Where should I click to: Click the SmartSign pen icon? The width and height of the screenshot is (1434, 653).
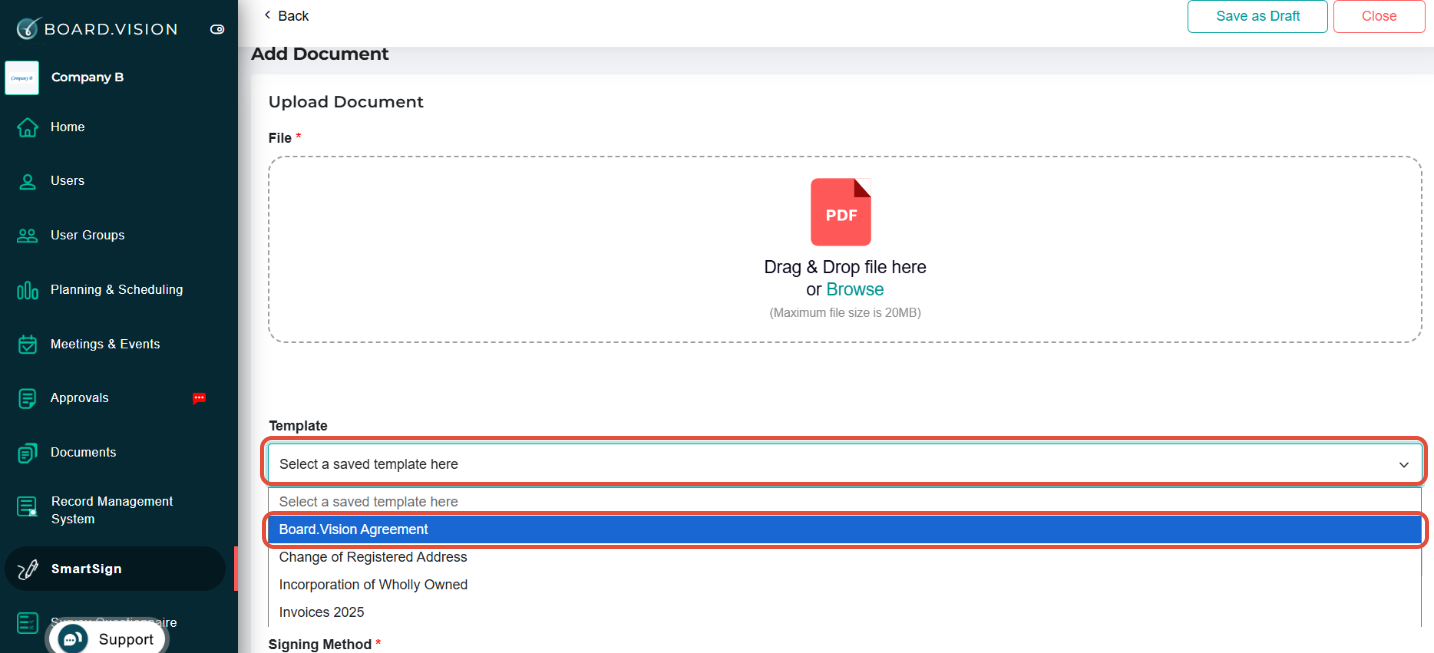pos(28,569)
